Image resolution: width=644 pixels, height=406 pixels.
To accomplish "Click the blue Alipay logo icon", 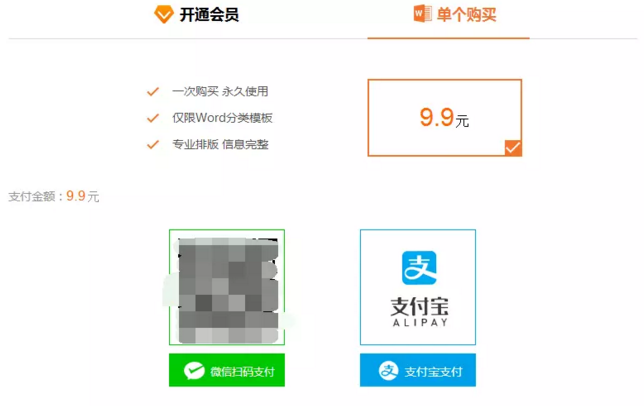I will coord(419,268).
